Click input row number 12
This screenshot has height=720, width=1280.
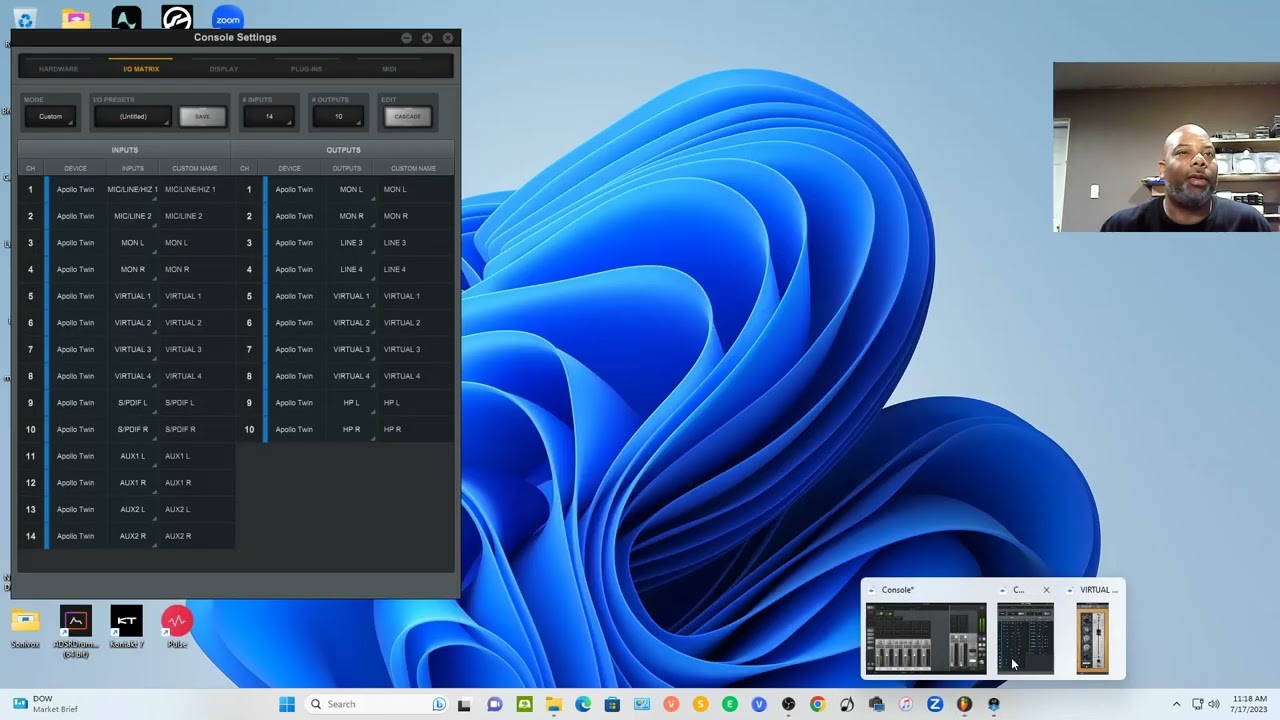[x=31, y=483]
